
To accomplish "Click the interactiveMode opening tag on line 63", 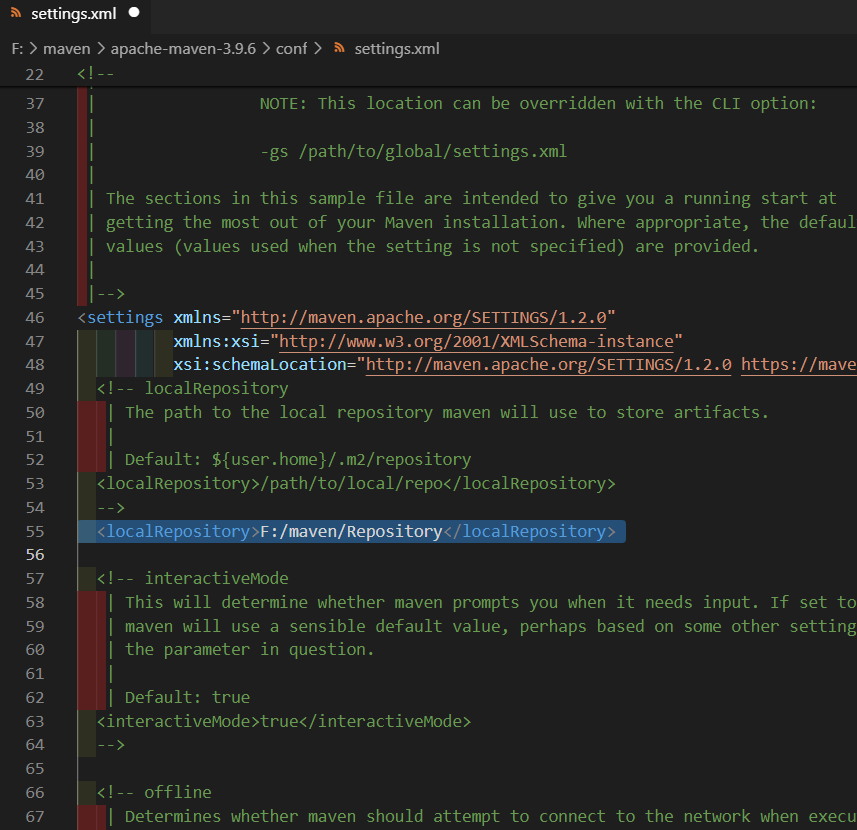I will tap(177, 721).
